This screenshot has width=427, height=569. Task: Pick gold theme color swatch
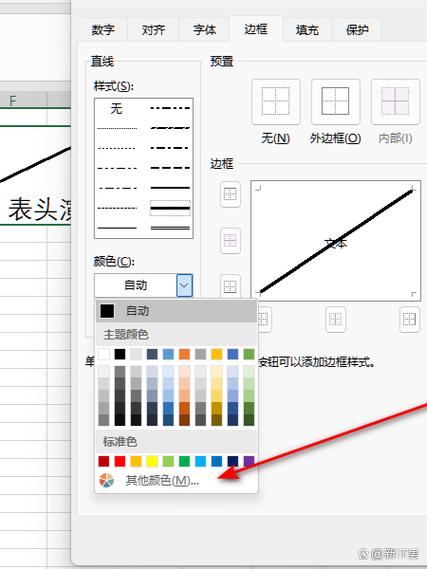coord(217,354)
